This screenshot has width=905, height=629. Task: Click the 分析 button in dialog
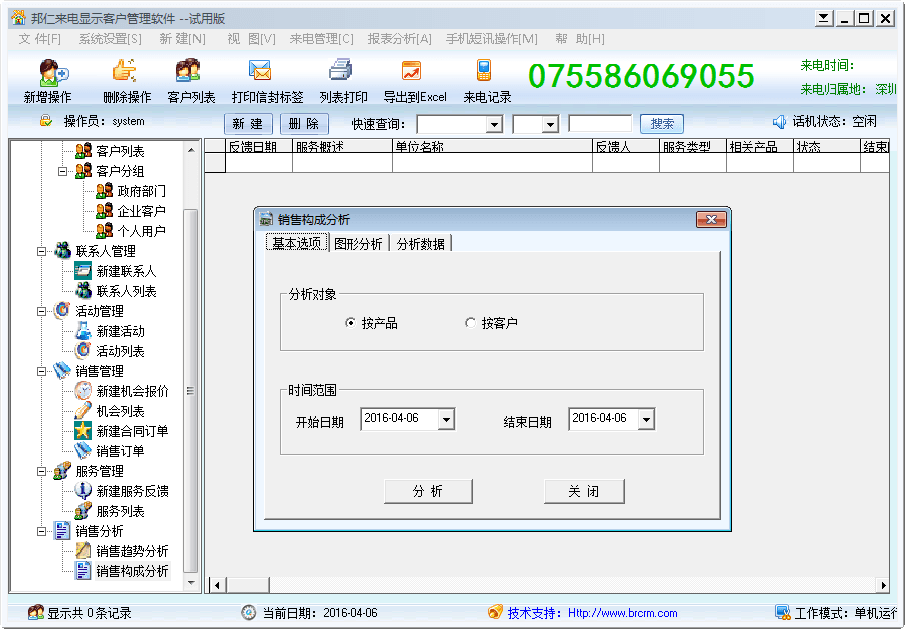[428, 491]
